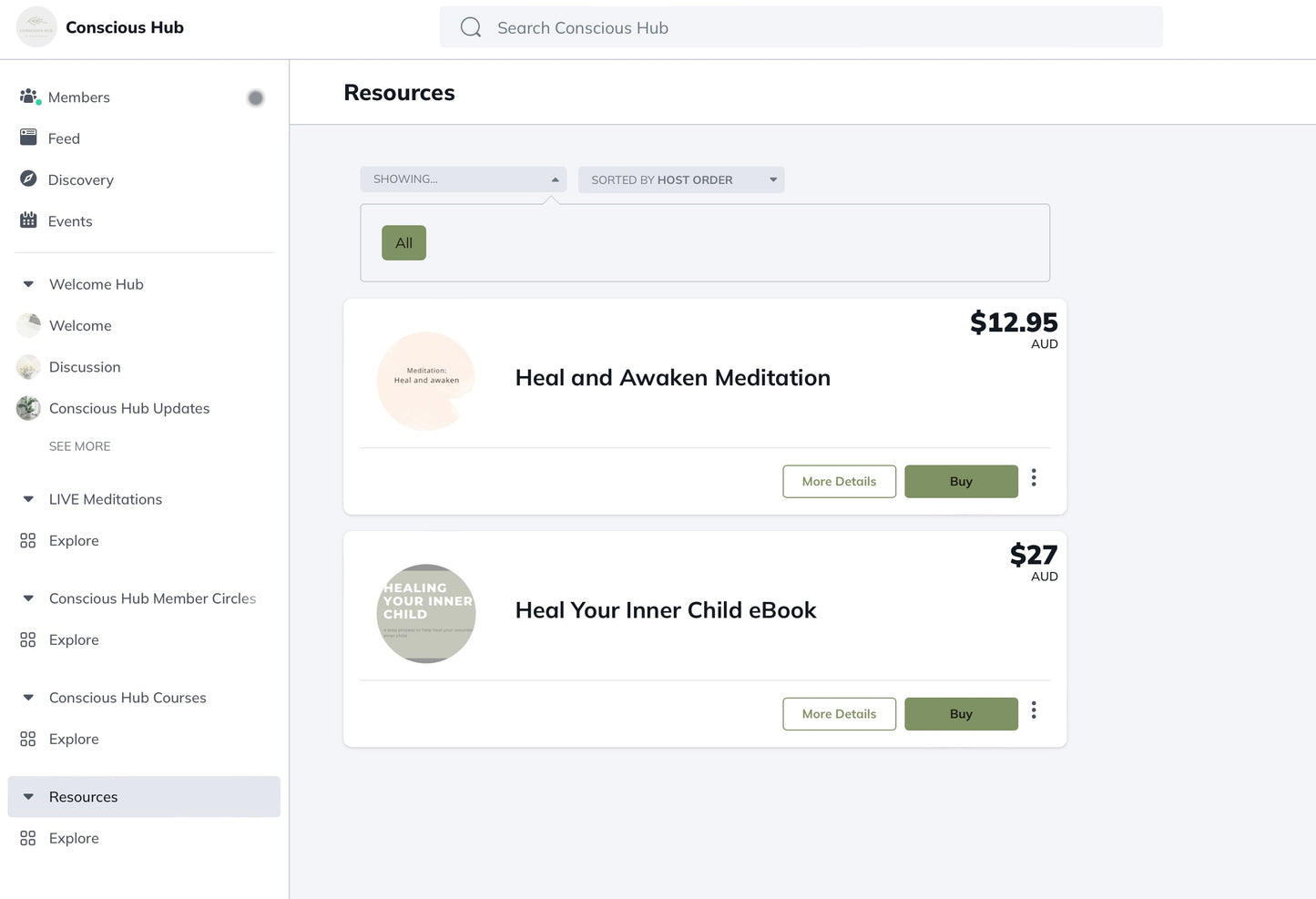1316x899 pixels.
Task: Open the Discussion space
Action: click(x=85, y=367)
